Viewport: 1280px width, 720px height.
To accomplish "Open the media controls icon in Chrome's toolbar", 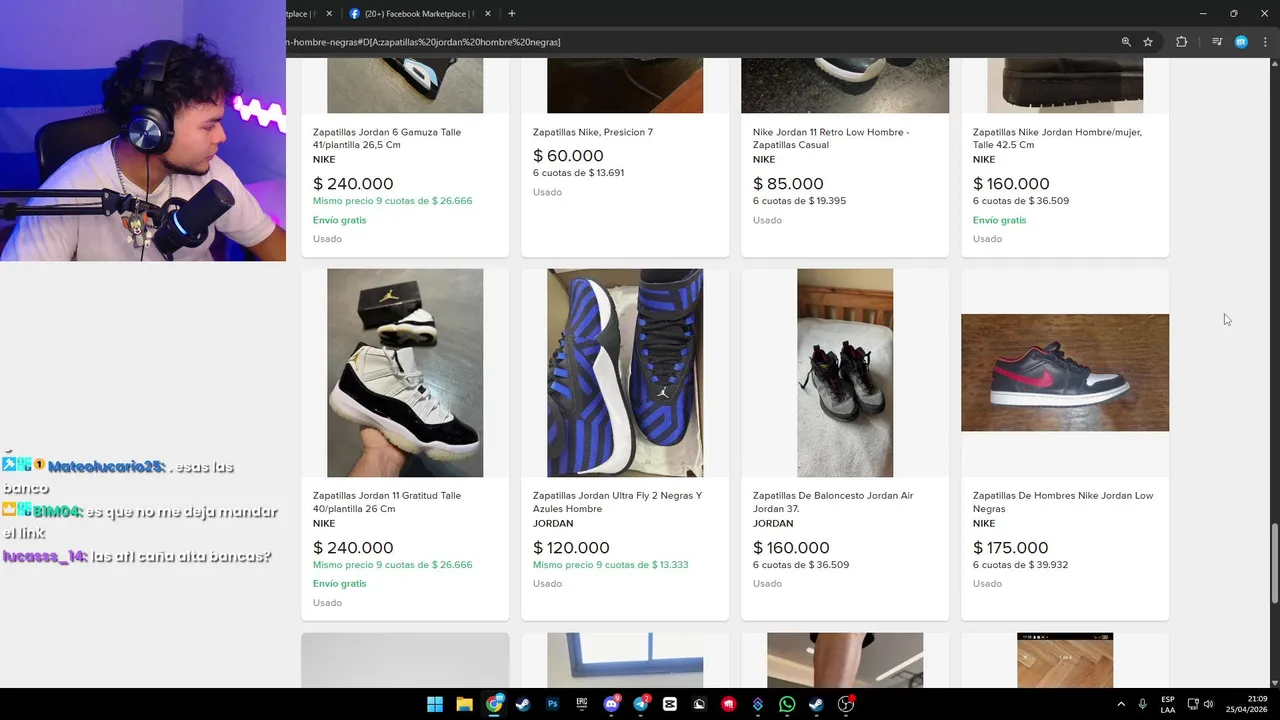I will (x=1216, y=42).
